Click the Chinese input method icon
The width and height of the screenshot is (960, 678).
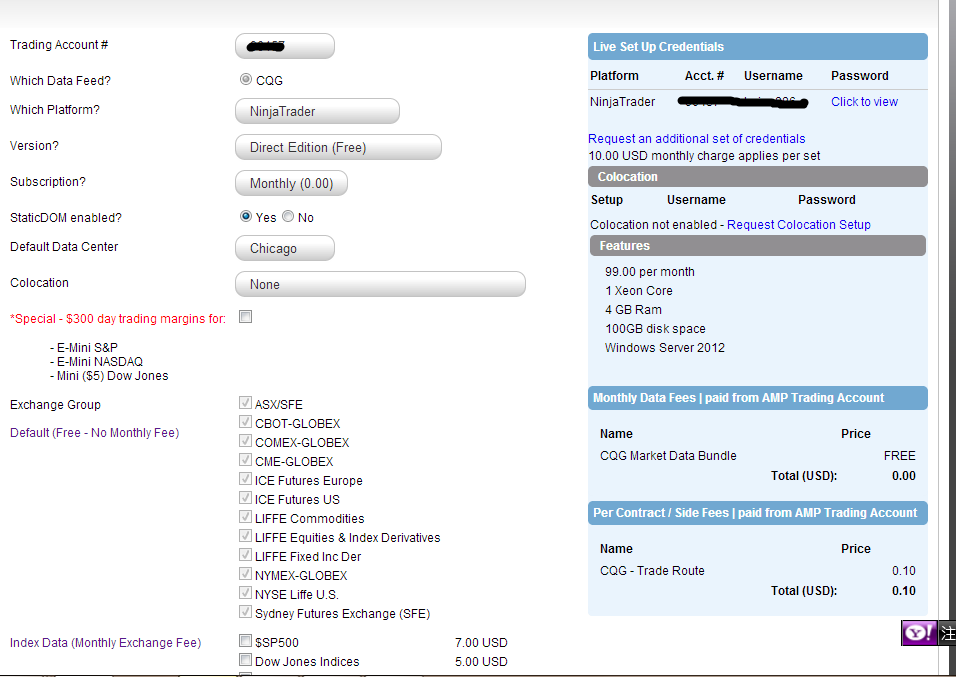[948, 633]
